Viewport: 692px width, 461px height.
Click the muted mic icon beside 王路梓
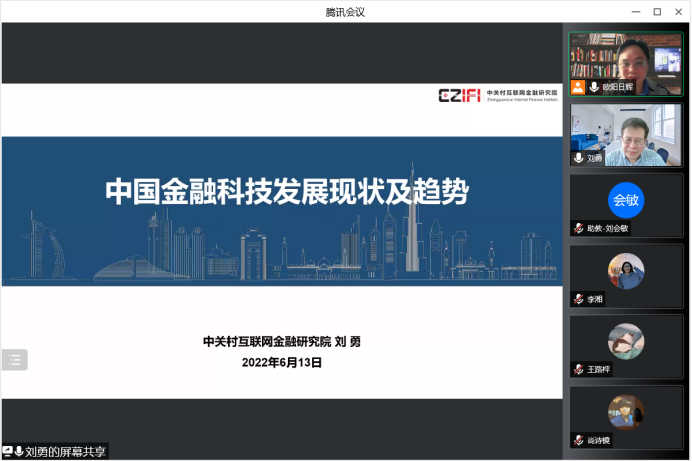578,369
